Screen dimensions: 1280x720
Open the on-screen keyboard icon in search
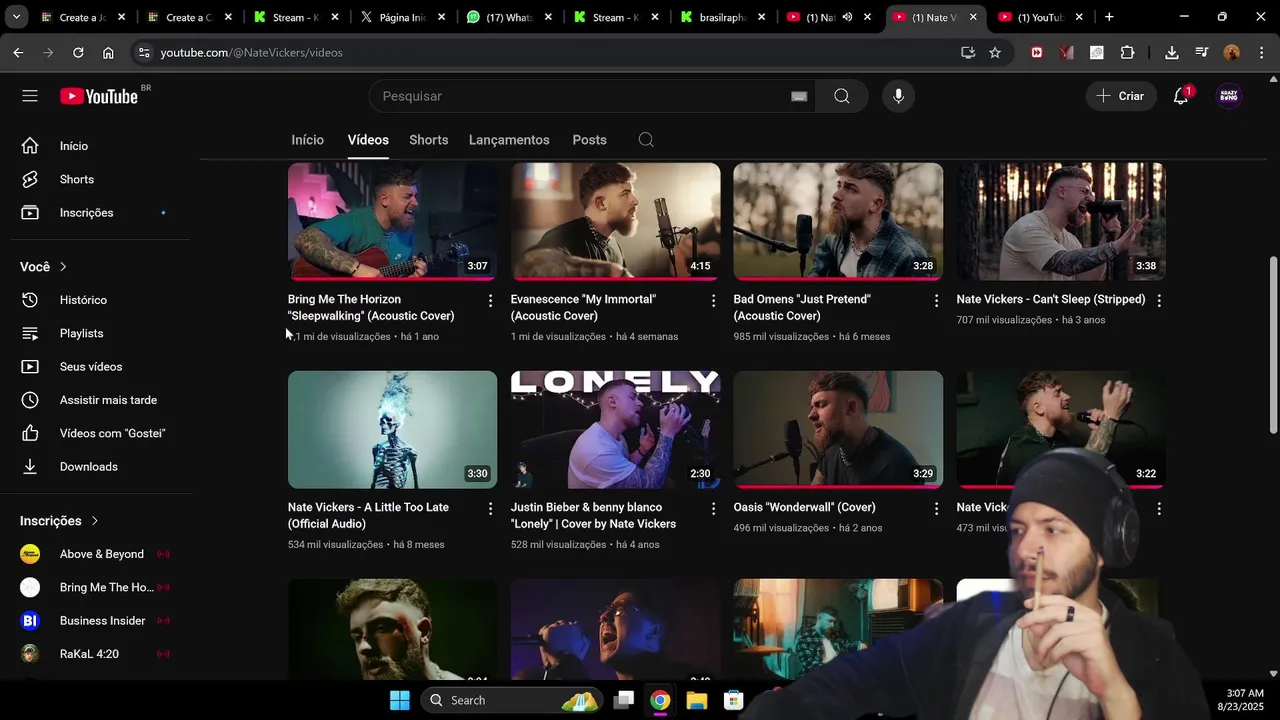click(799, 96)
